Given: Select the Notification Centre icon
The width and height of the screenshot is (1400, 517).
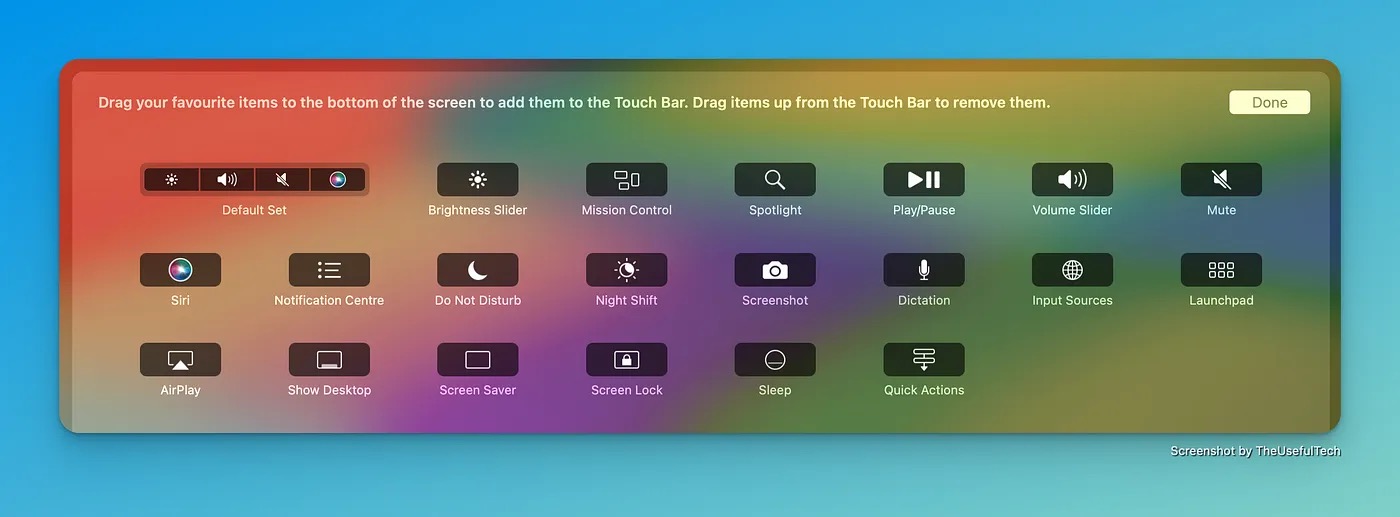Looking at the screenshot, I should pos(329,270).
